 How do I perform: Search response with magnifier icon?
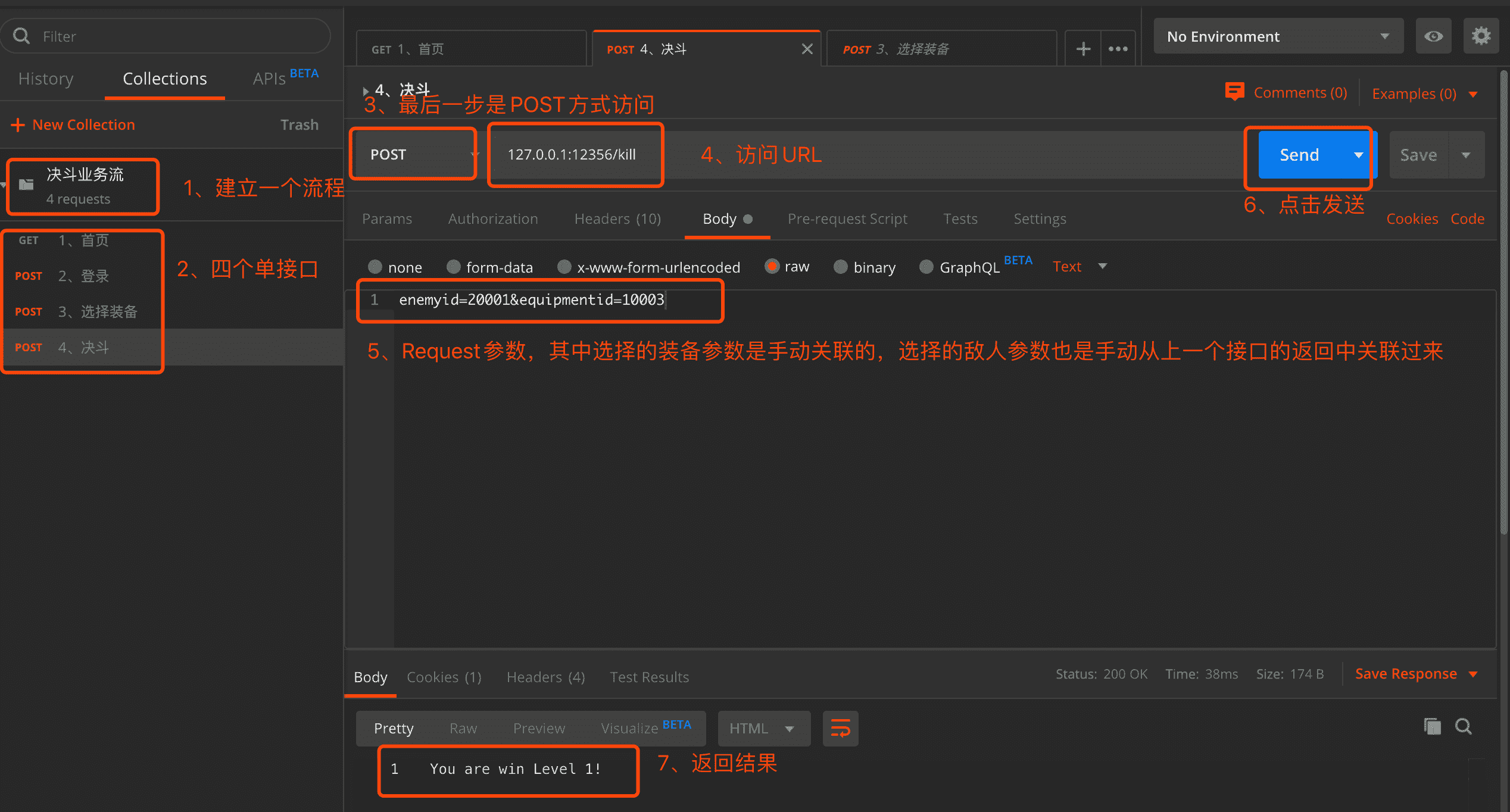(x=1464, y=727)
